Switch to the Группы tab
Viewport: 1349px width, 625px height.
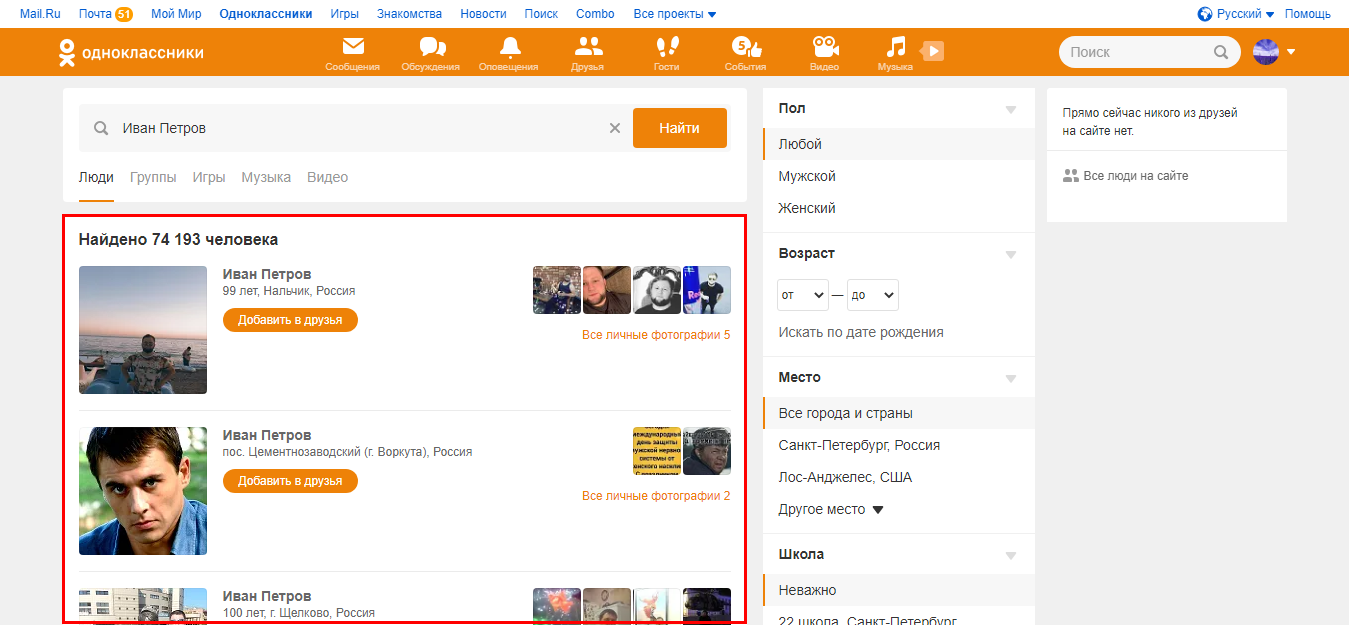[x=153, y=177]
